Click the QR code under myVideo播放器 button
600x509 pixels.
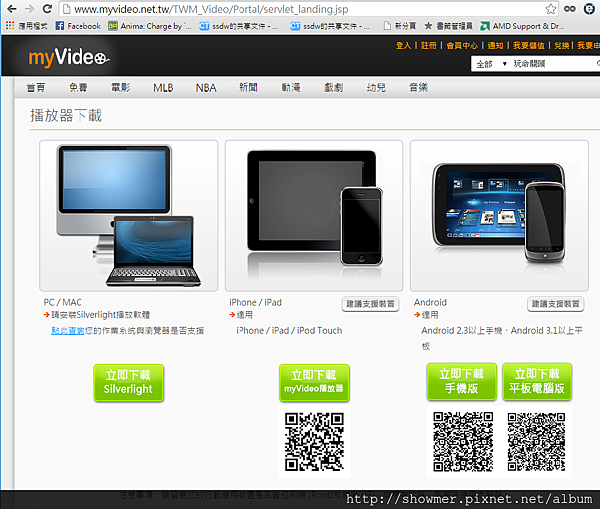(314, 441)
